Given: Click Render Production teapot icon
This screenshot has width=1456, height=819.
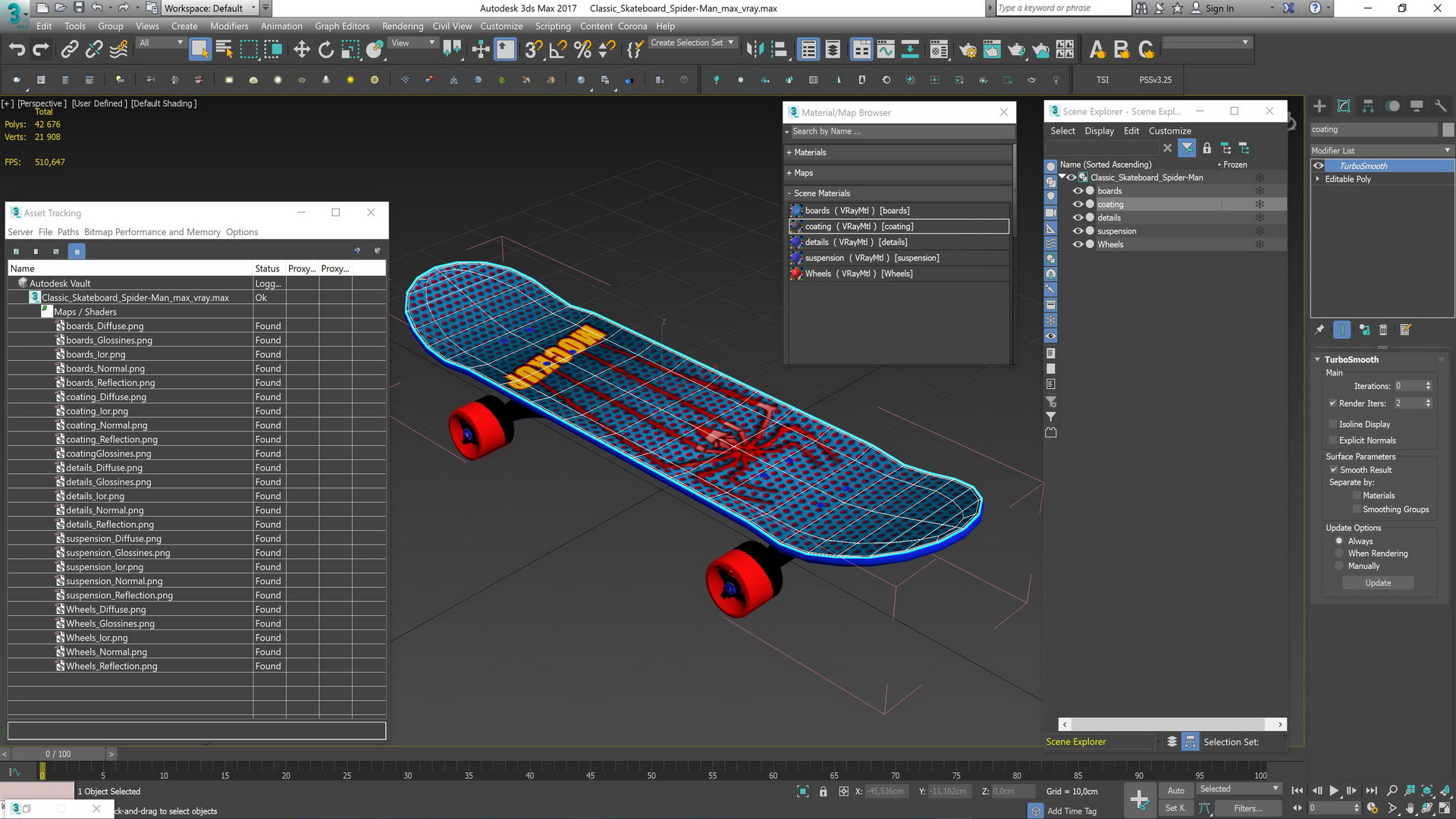Looking at the screenshot, I should (1016, 50).
